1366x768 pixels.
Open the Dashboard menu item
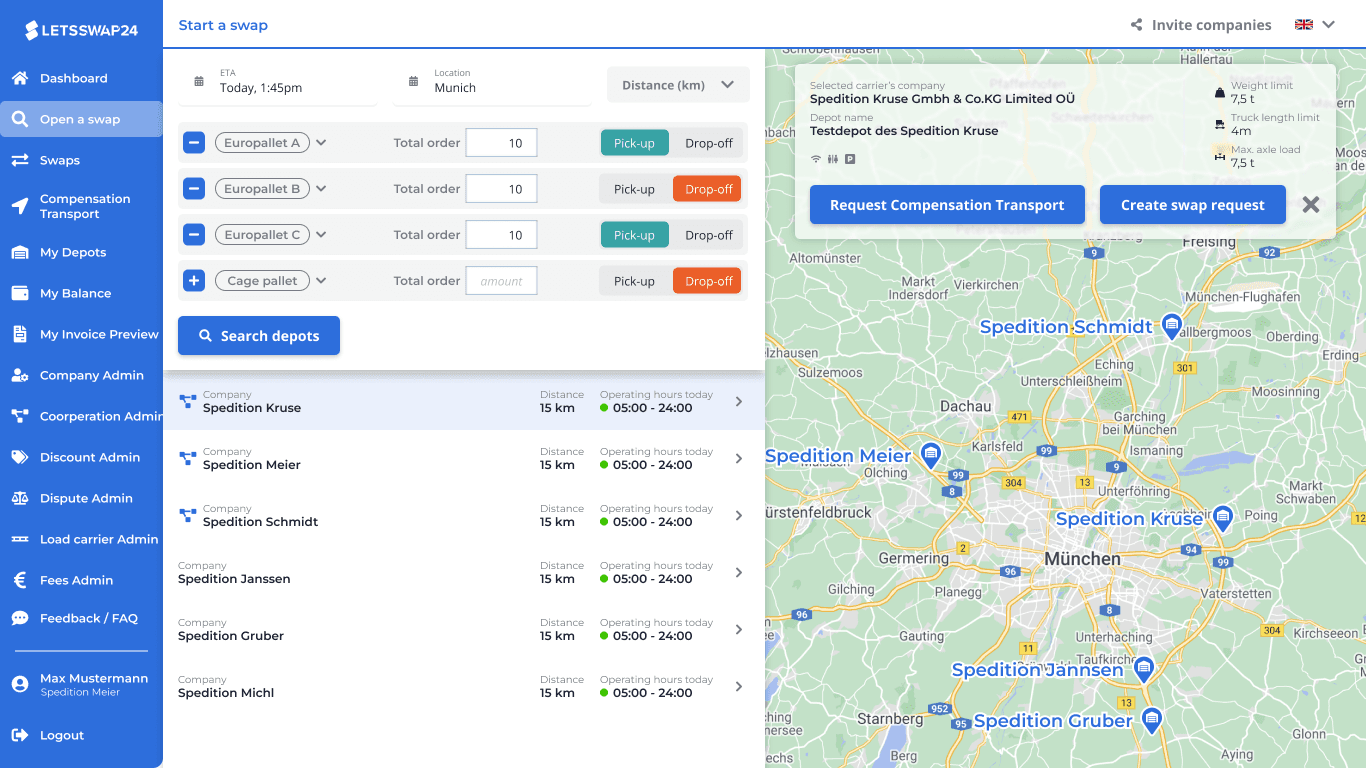[81, 78]
